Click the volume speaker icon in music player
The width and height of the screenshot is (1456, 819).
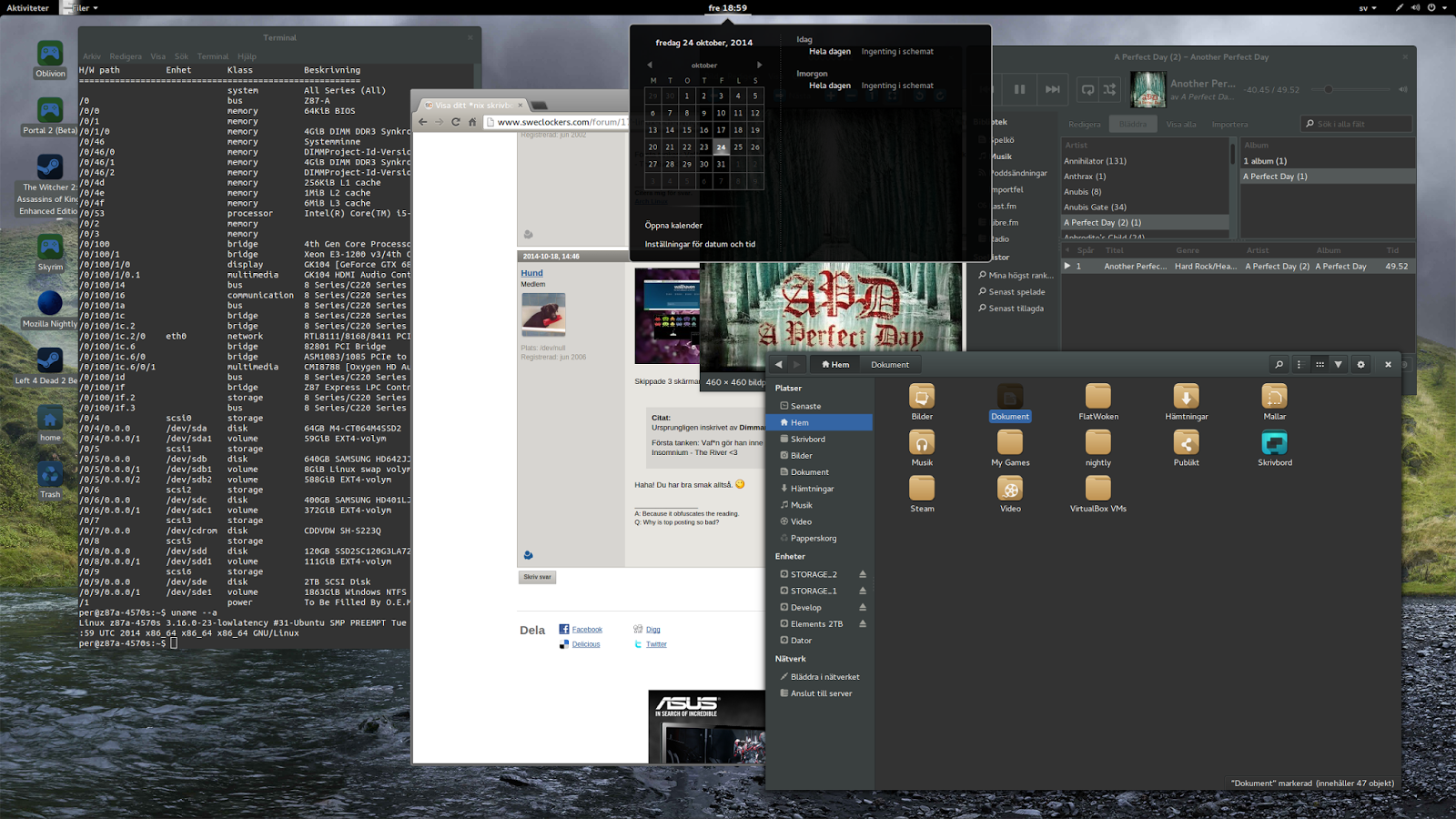click(x=1402, y=89)
